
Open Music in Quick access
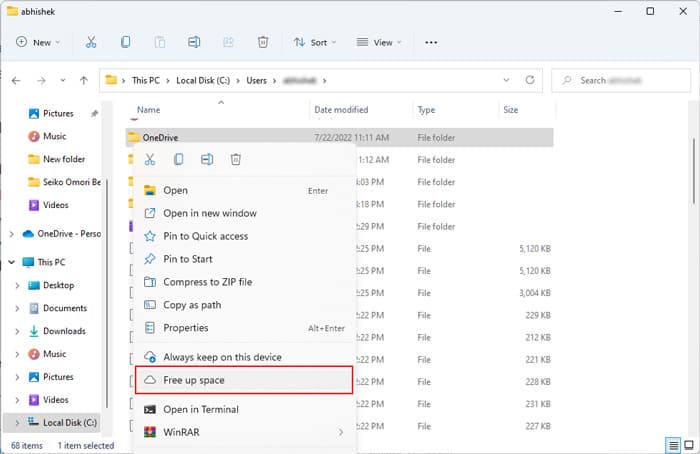[x=47, y=136]
